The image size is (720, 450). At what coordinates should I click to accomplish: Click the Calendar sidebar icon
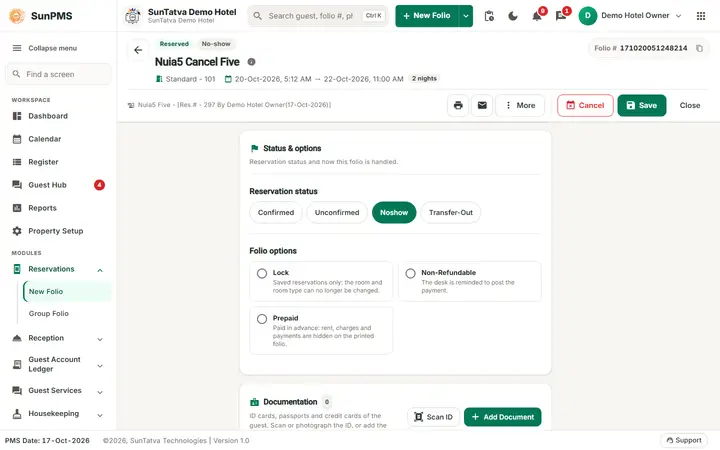click(x=17, y=139)
